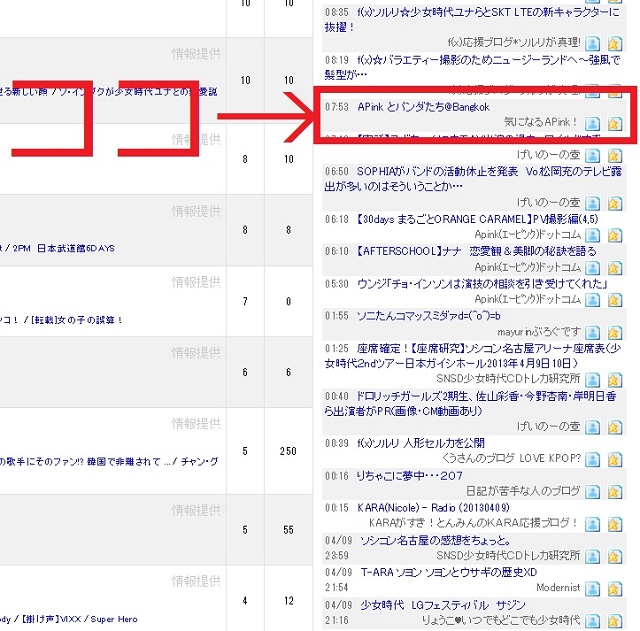Click the table cell showing 250
Screen dimensions: 640x631
[288, 451]
